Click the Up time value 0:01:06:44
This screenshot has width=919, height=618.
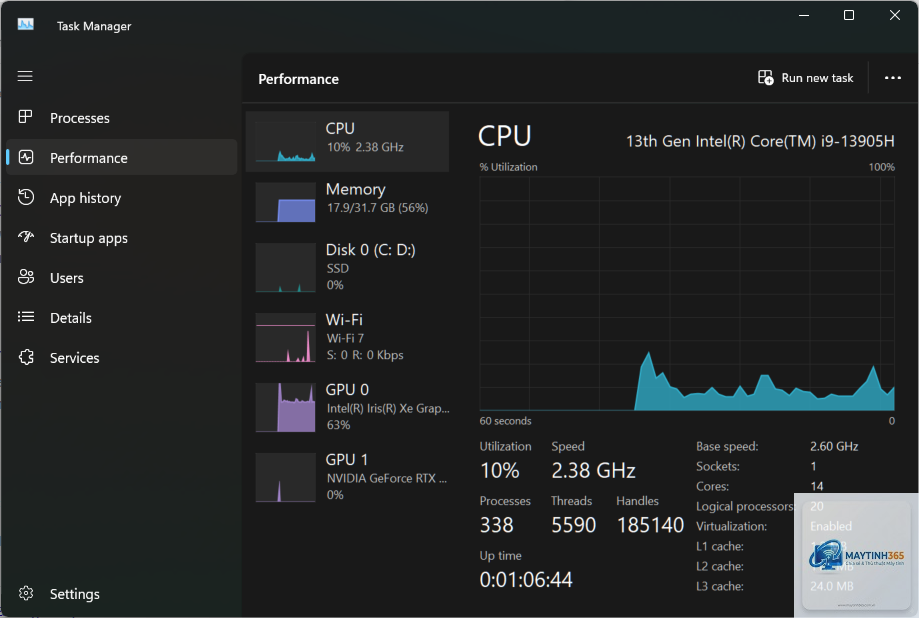click(526, 580)
